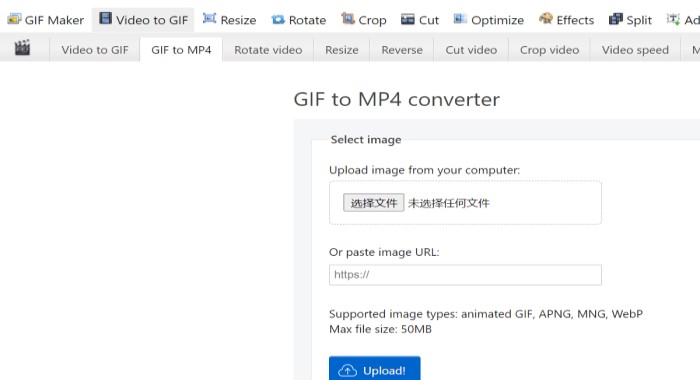Screen dimensions: 700x380
Task: Open the Crop menu label
Action: coord(372,21)
